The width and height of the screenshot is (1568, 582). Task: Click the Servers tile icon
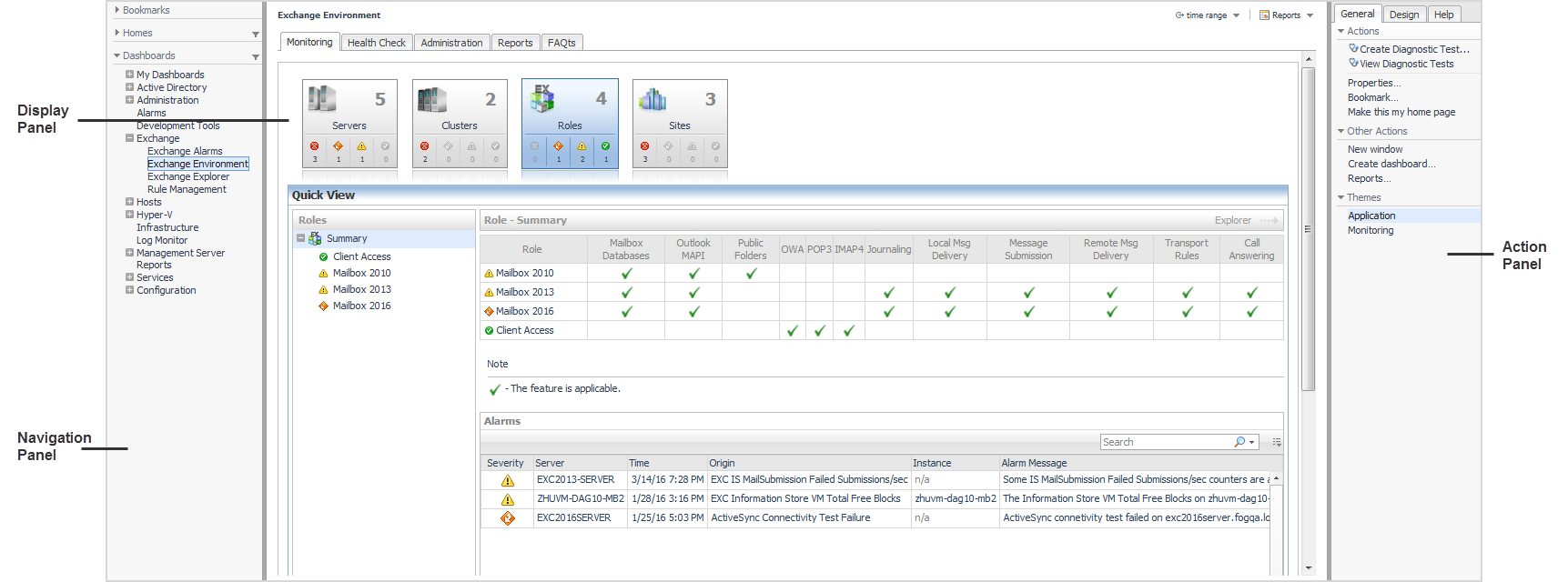pos(322,98)
